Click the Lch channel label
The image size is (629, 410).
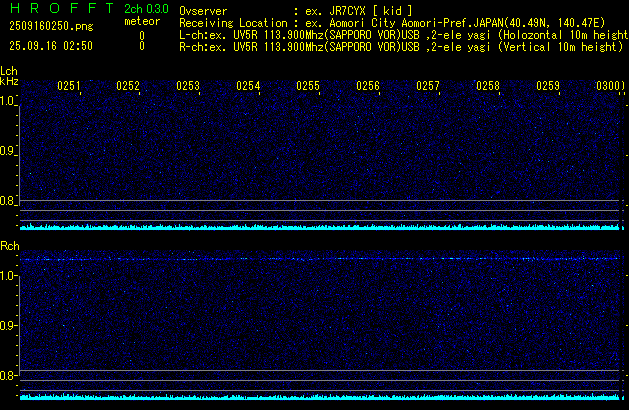pyautogui.click(x=9, y=71)
